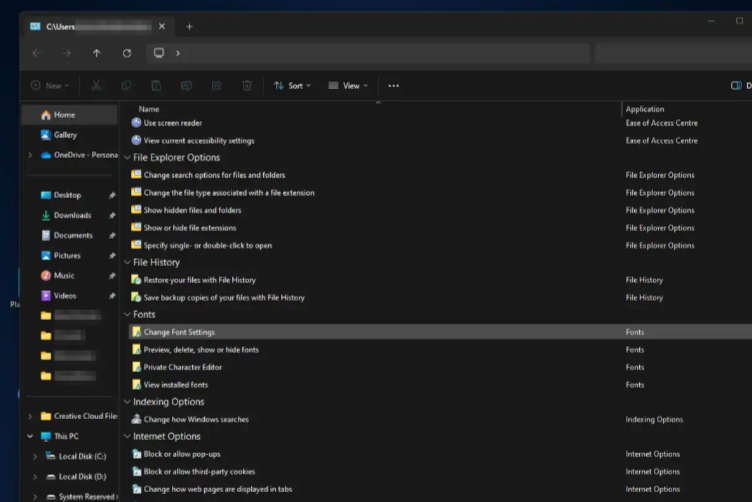
Task: Expand the Creative Cloud Files node
Action: pyautogui.click(x=30, y=416)
